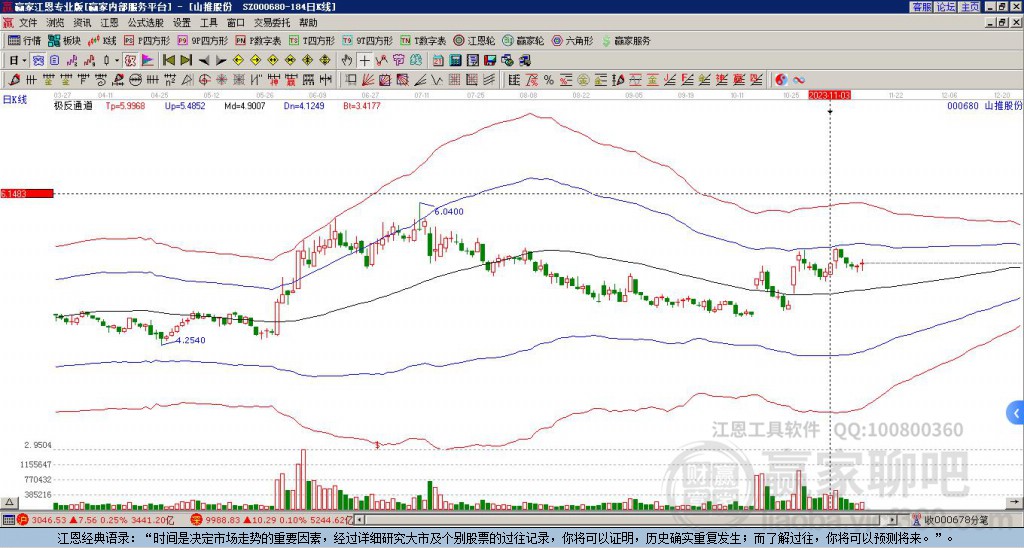This screenshot has width=1024, height=548.
Task: Click the Bt=3.4177 value
Action: tap(362, 105)
